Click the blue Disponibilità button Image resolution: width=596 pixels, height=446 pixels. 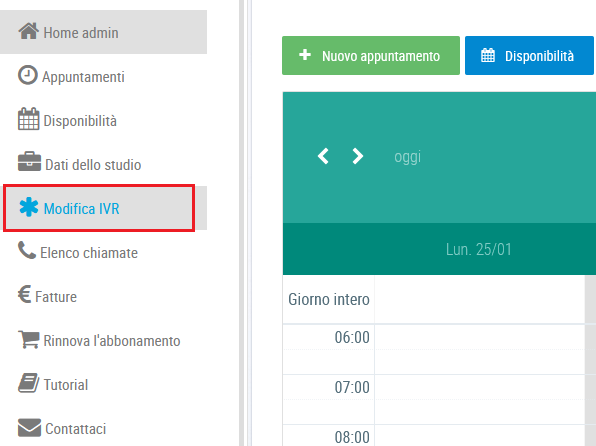[x=529, y=56]
